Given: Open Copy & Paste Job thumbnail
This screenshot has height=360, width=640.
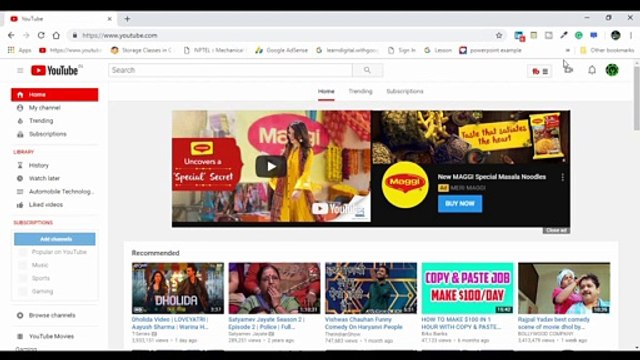Looking at the screenshot, I should [467, 288].
